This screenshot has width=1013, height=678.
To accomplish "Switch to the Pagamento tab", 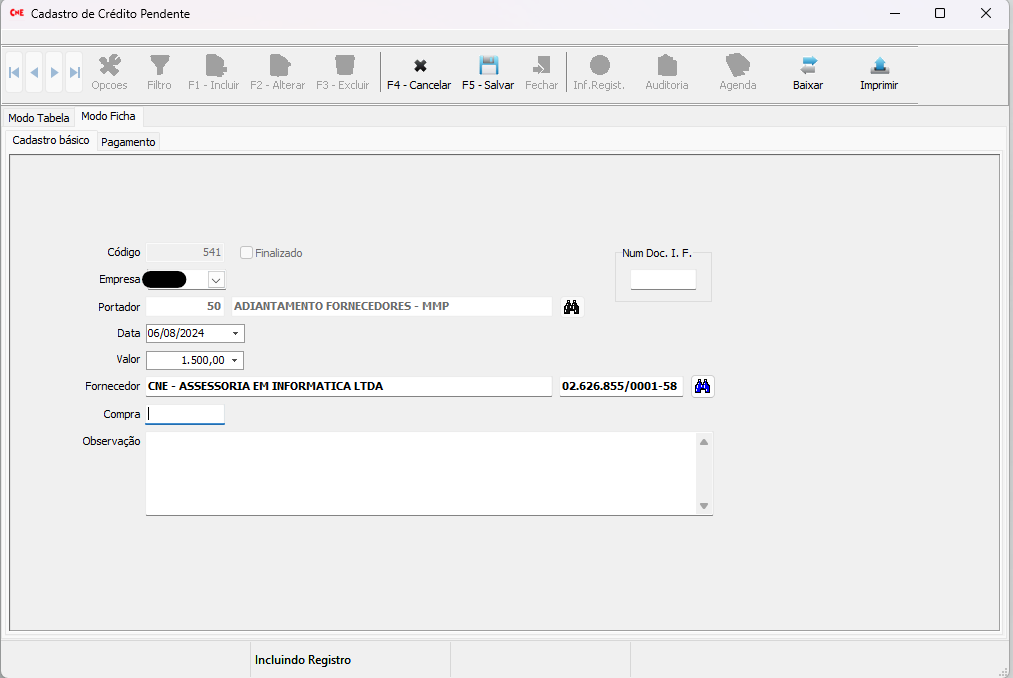I will [x=128, y=142].
